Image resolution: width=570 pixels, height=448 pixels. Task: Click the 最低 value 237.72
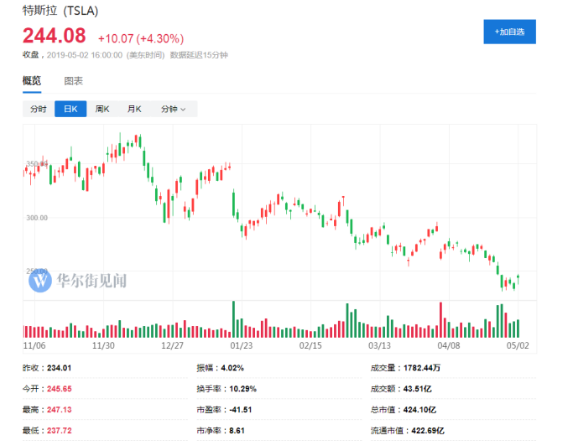[x=59, y=431]
